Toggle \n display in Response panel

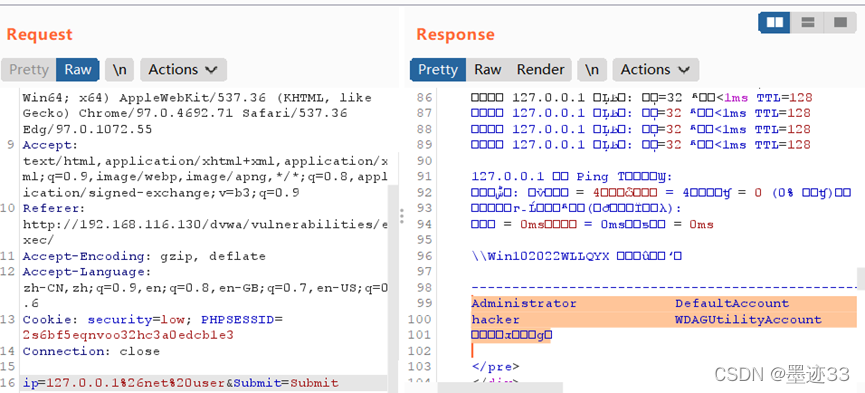[592, 70]
